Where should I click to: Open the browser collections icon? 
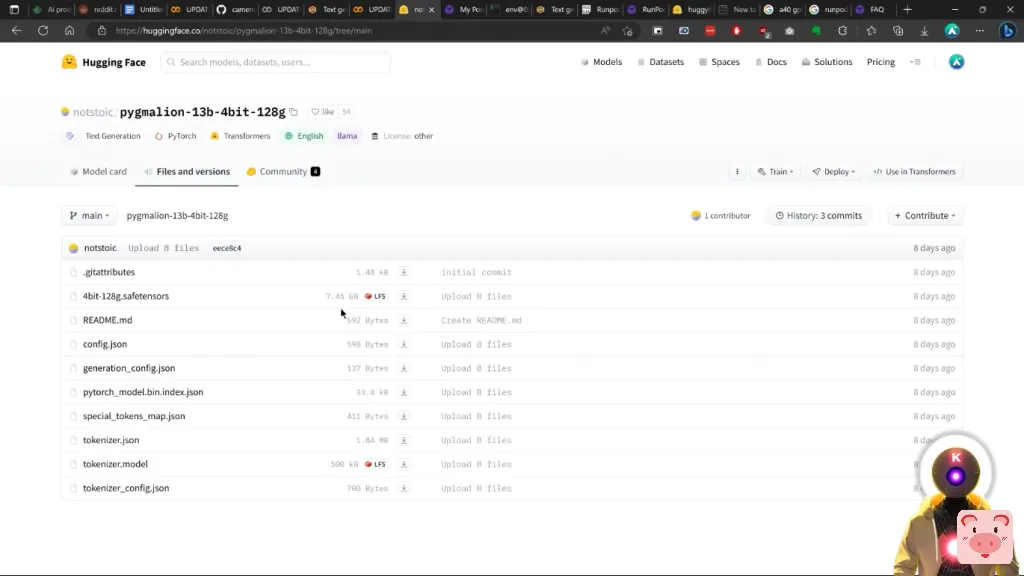[898, 31]
